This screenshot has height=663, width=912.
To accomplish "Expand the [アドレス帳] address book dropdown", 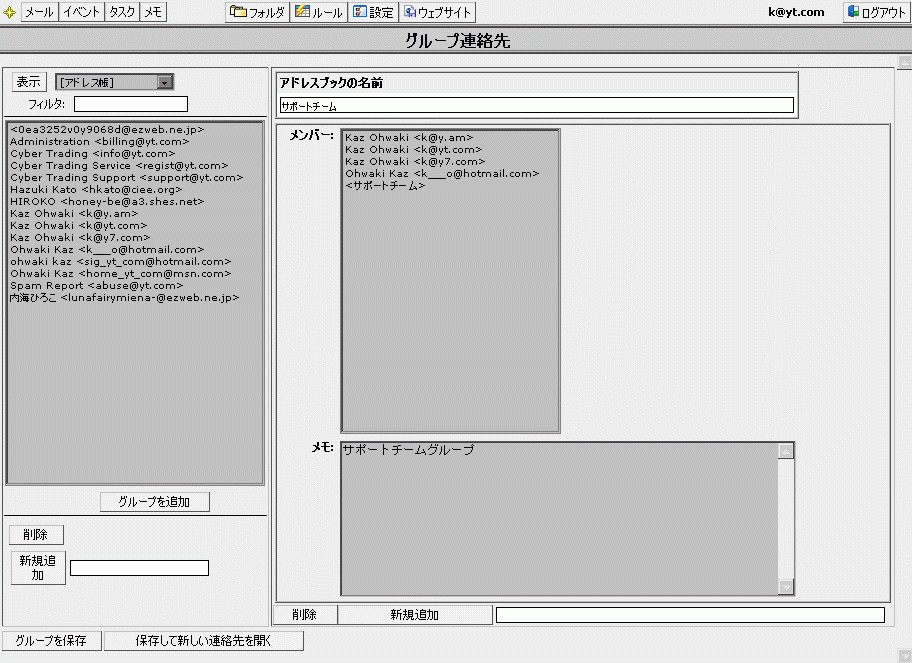I will pos(166,82).
